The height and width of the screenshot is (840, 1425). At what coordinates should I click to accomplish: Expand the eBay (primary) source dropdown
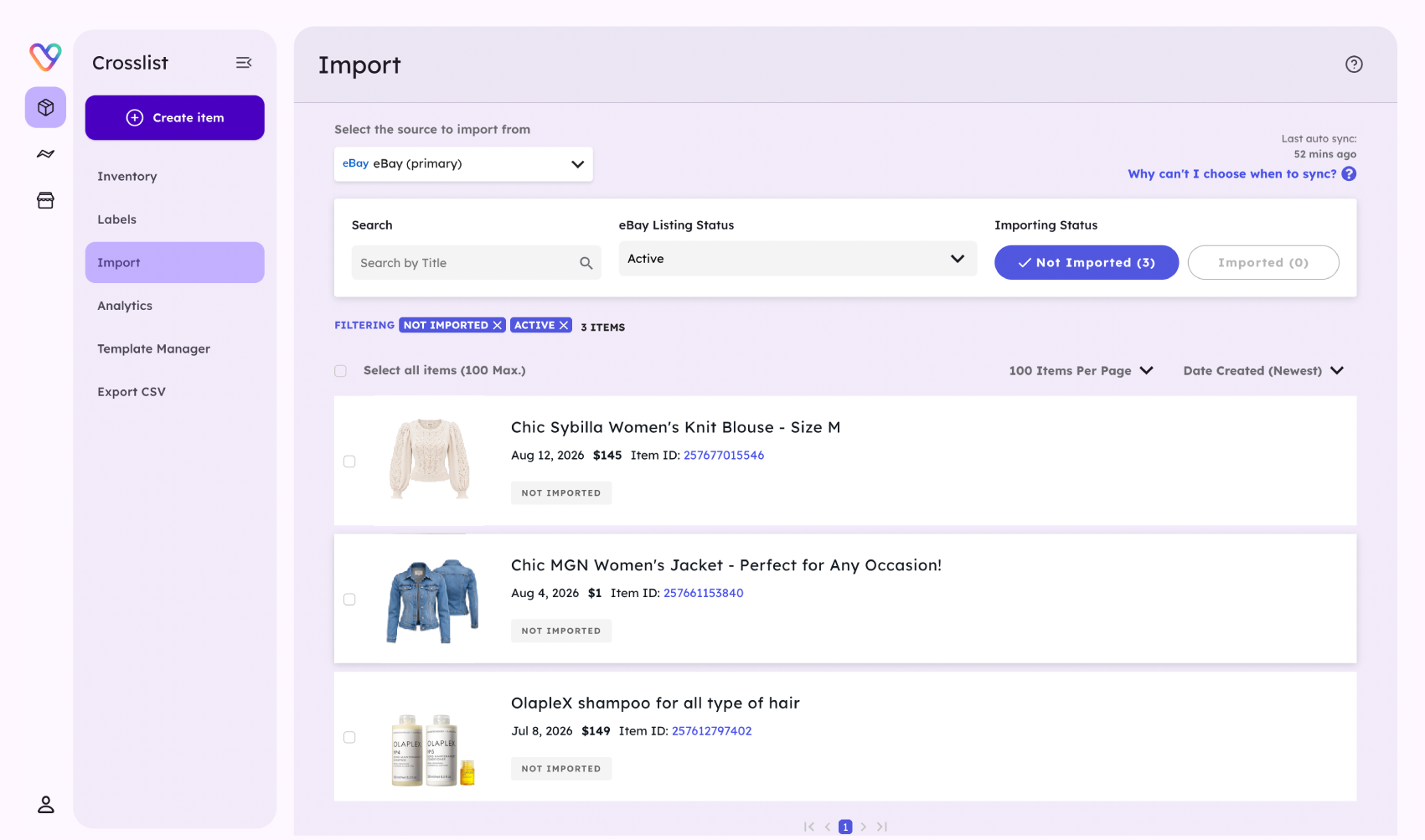pyautogui.click(x=463, y=164)
